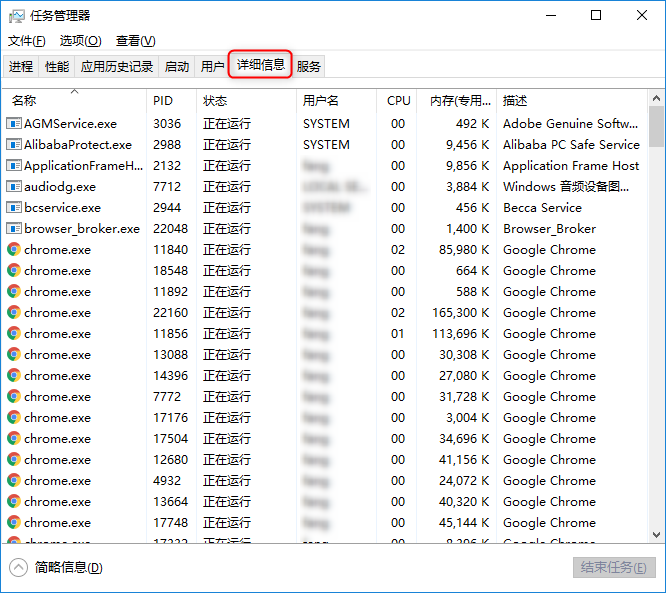Click Chrome icon for PID 12680
This screenshot has height=593, width=666.
click(x=14, y=460)
